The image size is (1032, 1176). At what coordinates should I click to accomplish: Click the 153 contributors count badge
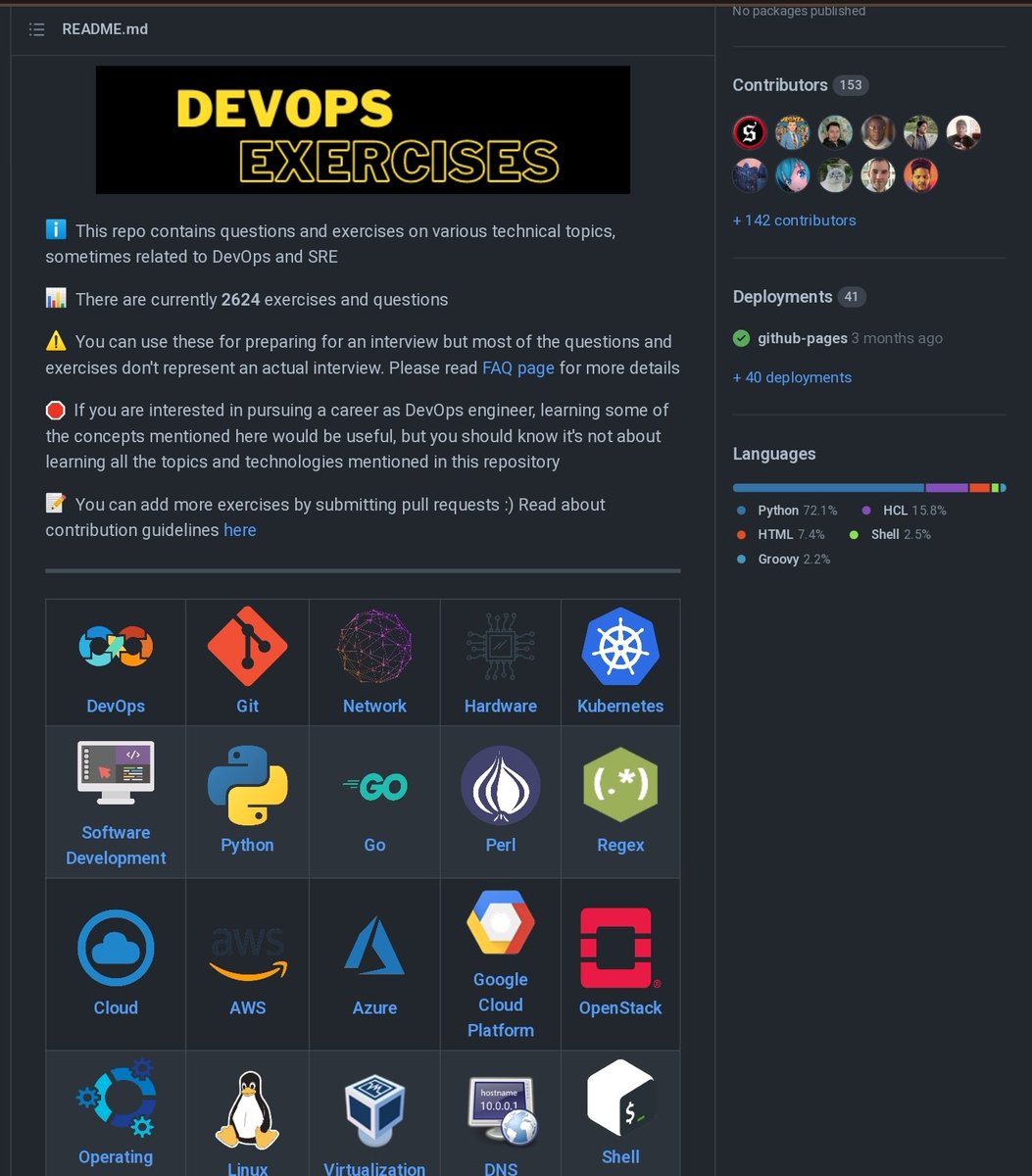coord(851,85)
